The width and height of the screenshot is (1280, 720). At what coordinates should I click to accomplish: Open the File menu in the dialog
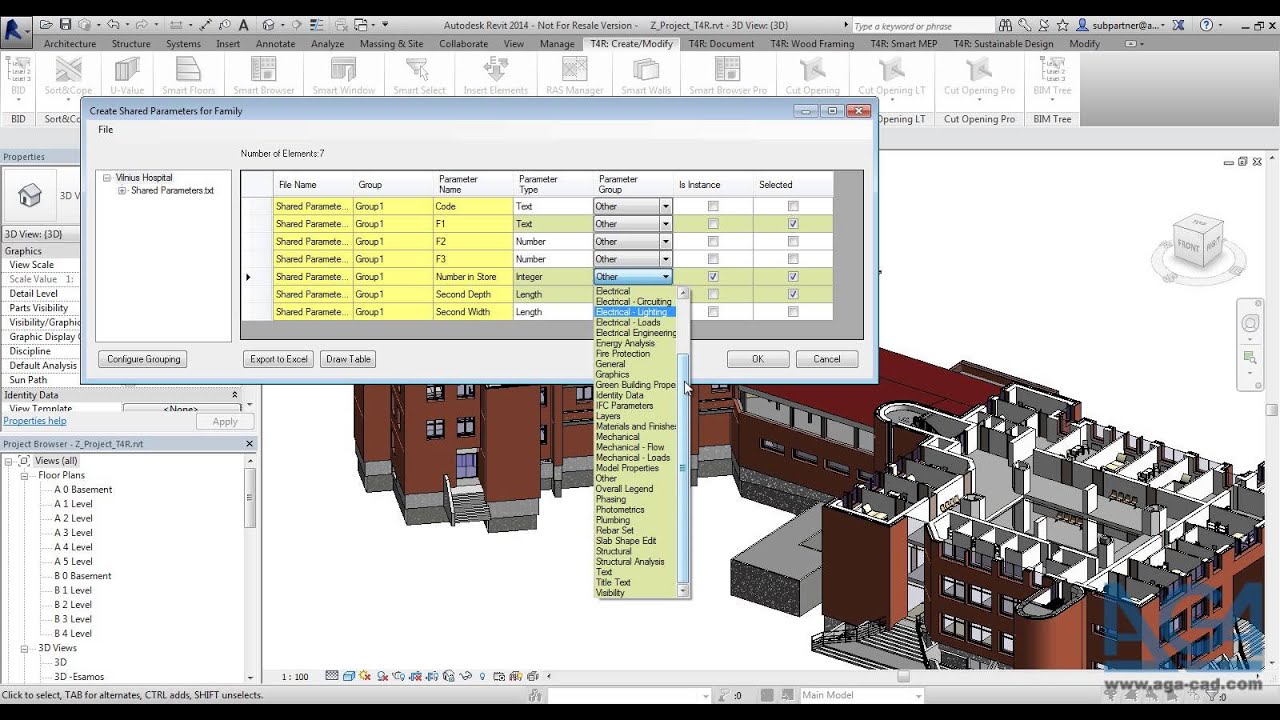coord(105,130)
